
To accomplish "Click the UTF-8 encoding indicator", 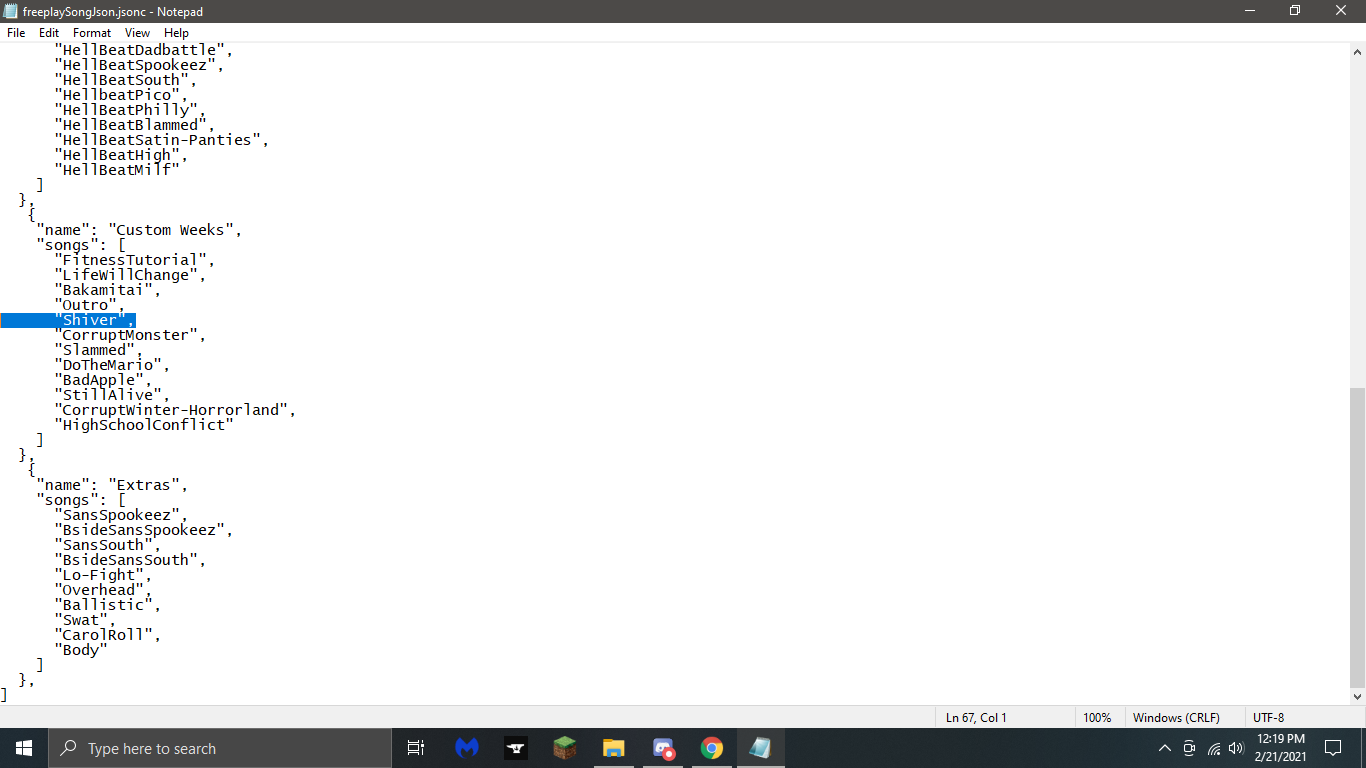I will pos(1267,717).
